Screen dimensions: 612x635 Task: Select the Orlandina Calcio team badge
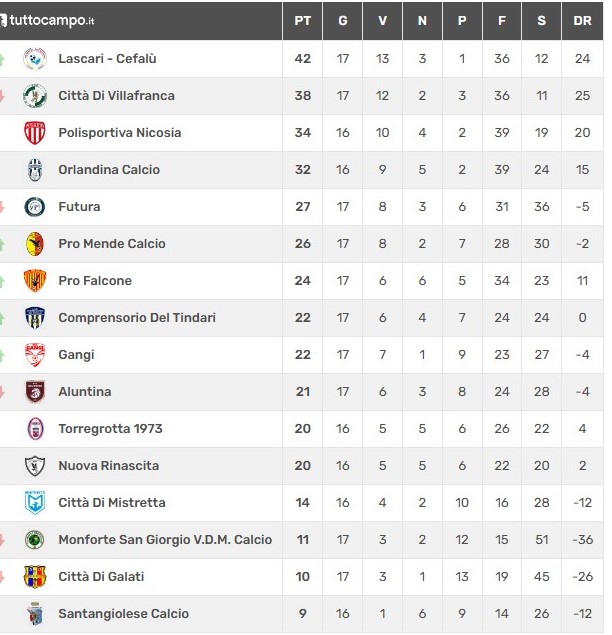point(35,170)
